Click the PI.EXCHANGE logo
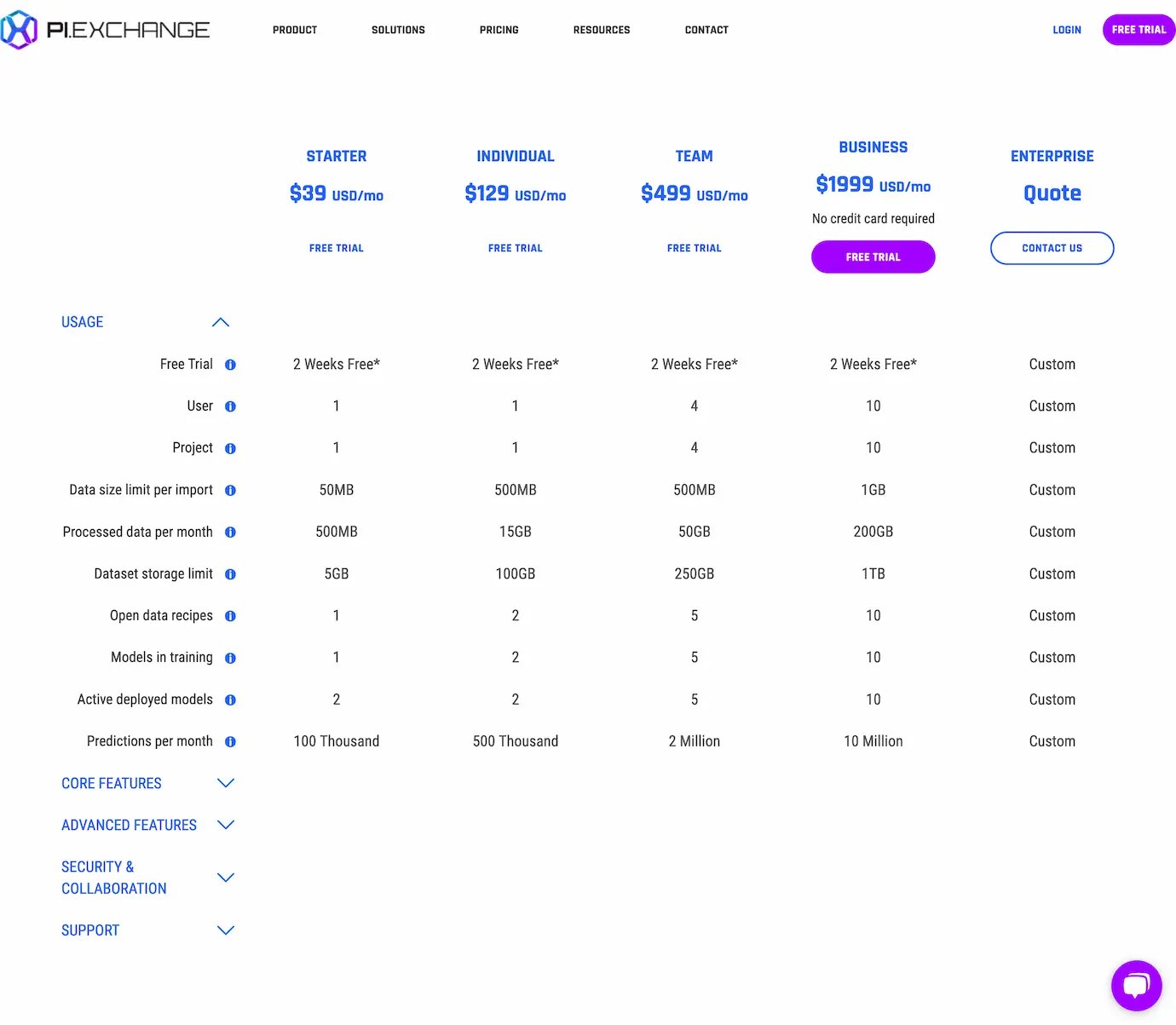The width and height of the screenshot is (1176, 1025). pos(105,29)
